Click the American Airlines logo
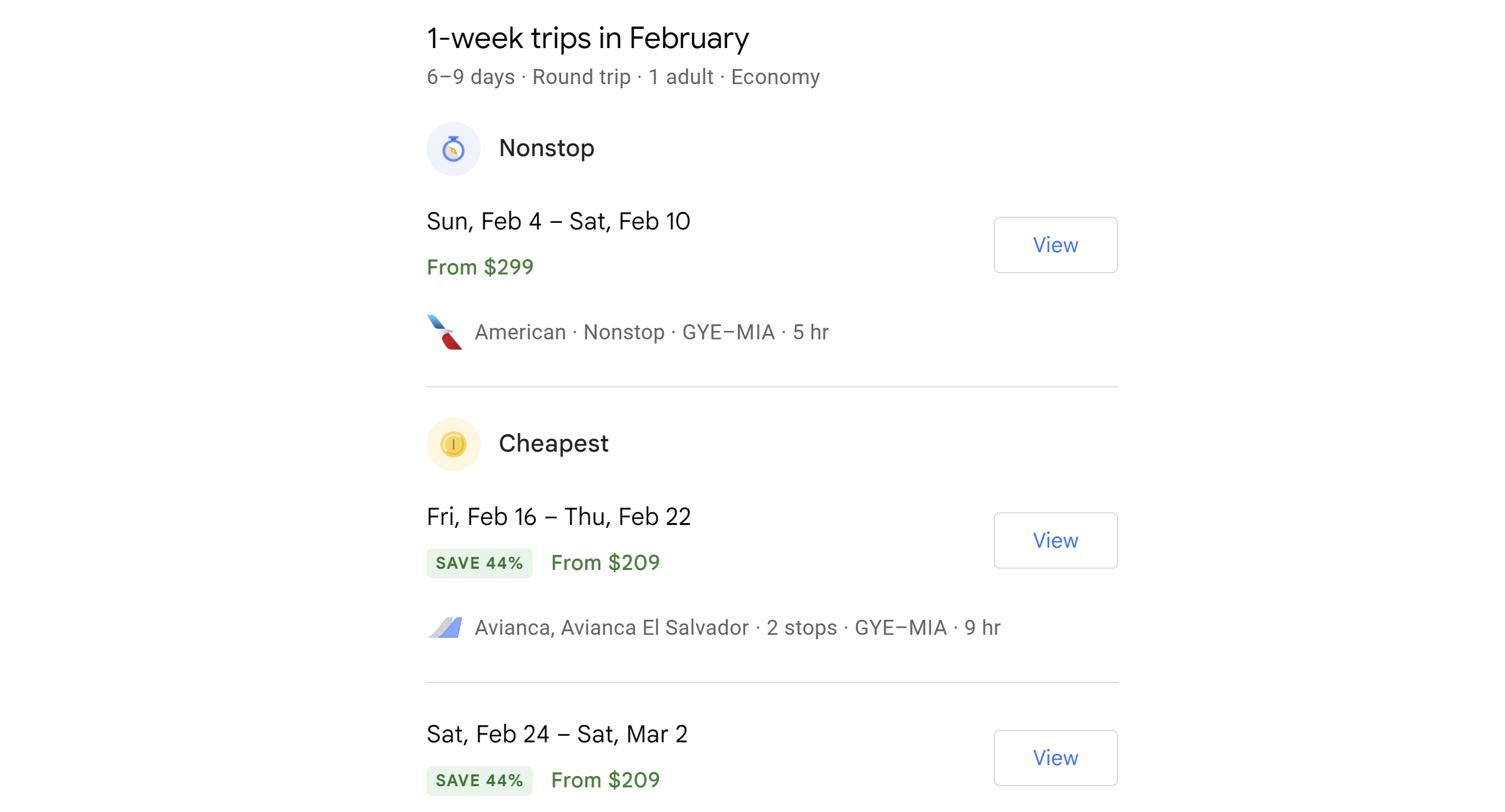The height and width of the screenshot is (812, 1505). [445, 332]
